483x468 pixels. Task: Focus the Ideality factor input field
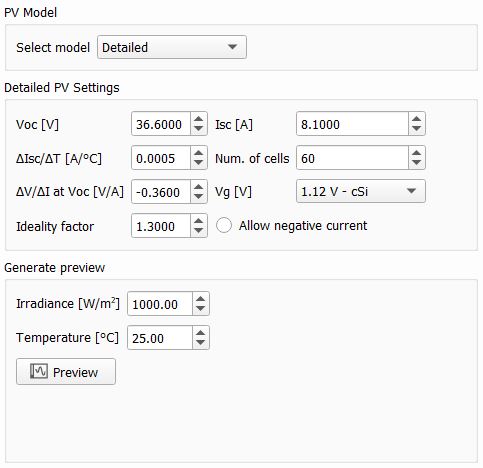point(161,226)
